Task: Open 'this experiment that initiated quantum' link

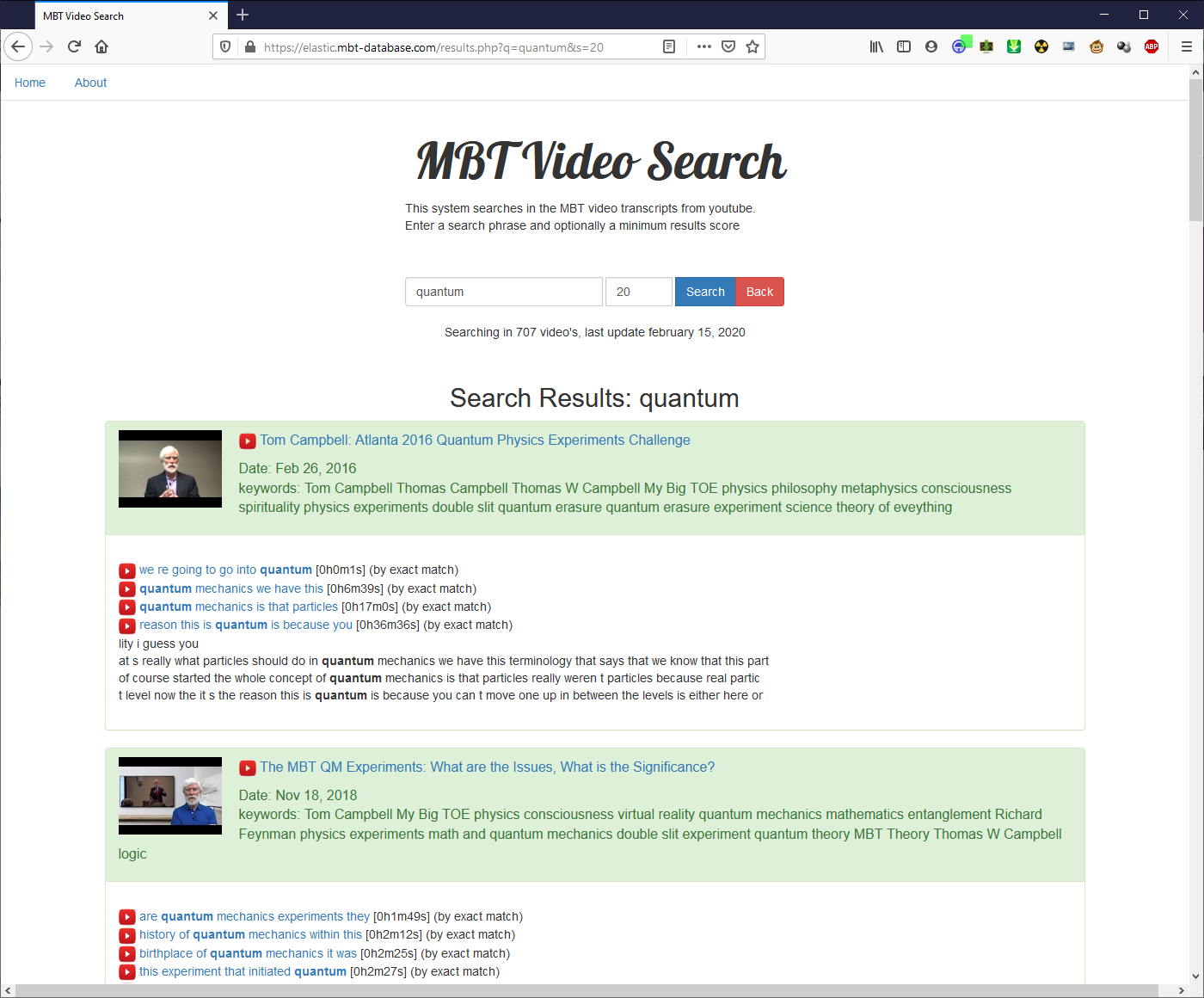Action: (x=243, y=971)
